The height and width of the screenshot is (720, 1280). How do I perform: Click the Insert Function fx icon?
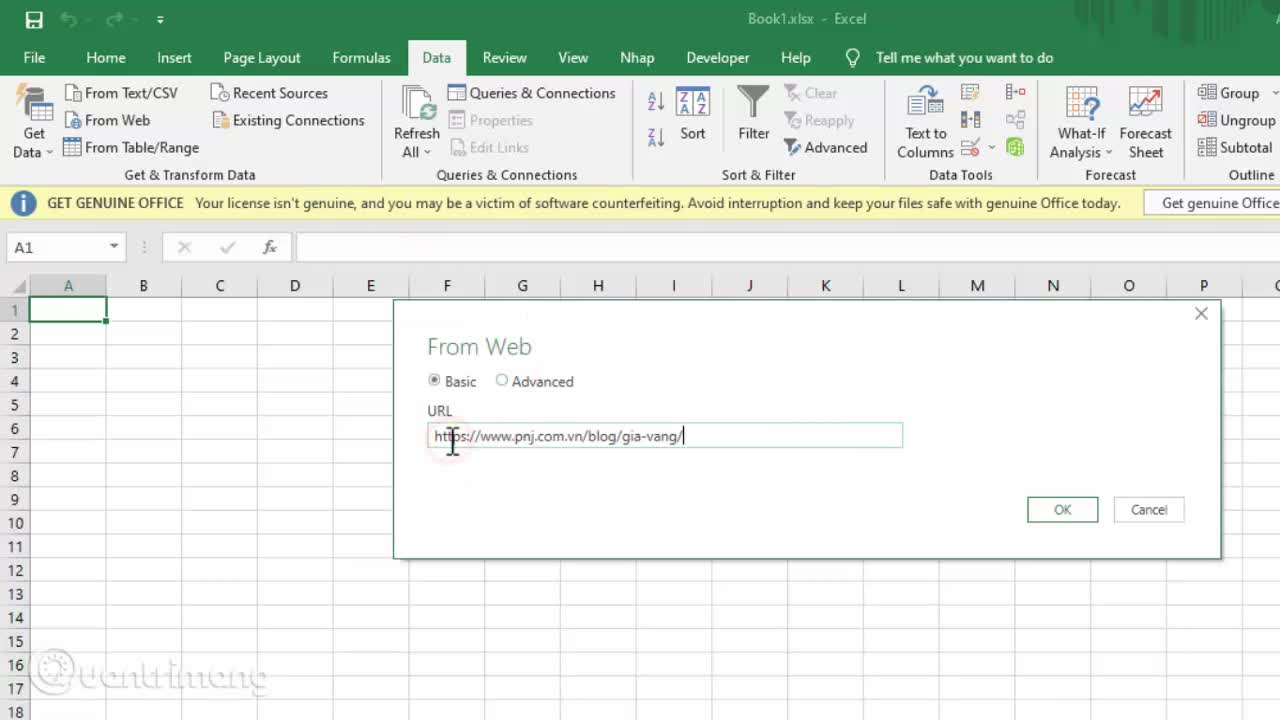270,247
